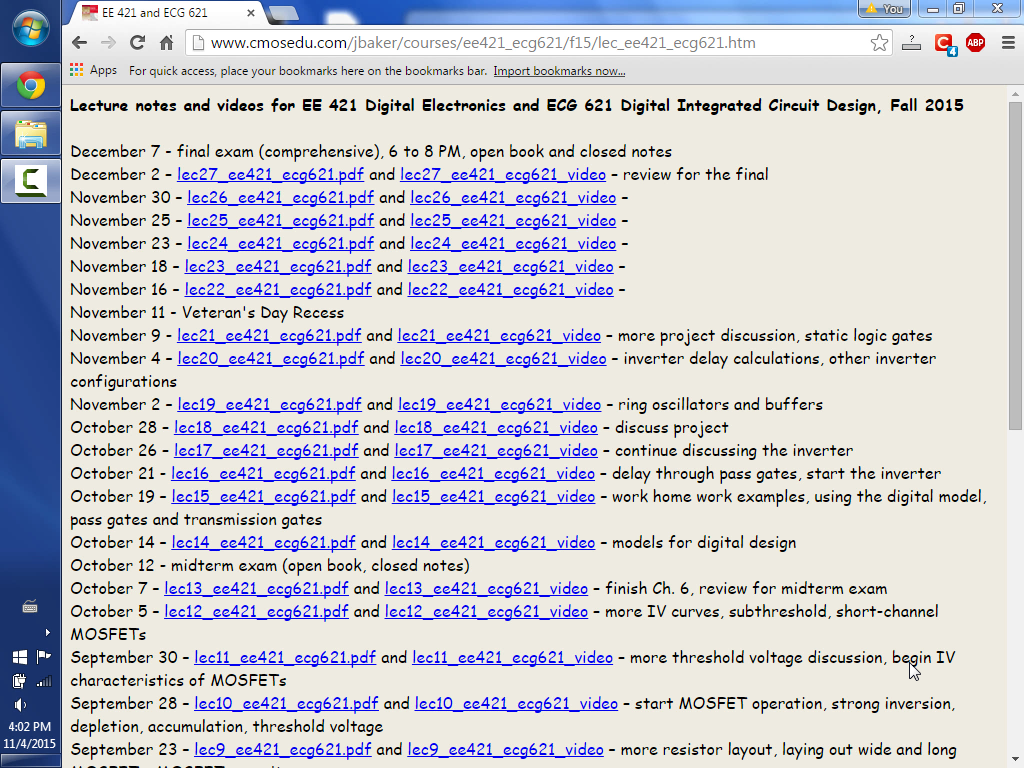1024x768 pixels.
Task: Open lec14_ee421_ecg621_video link
Action: coord(493,542)
